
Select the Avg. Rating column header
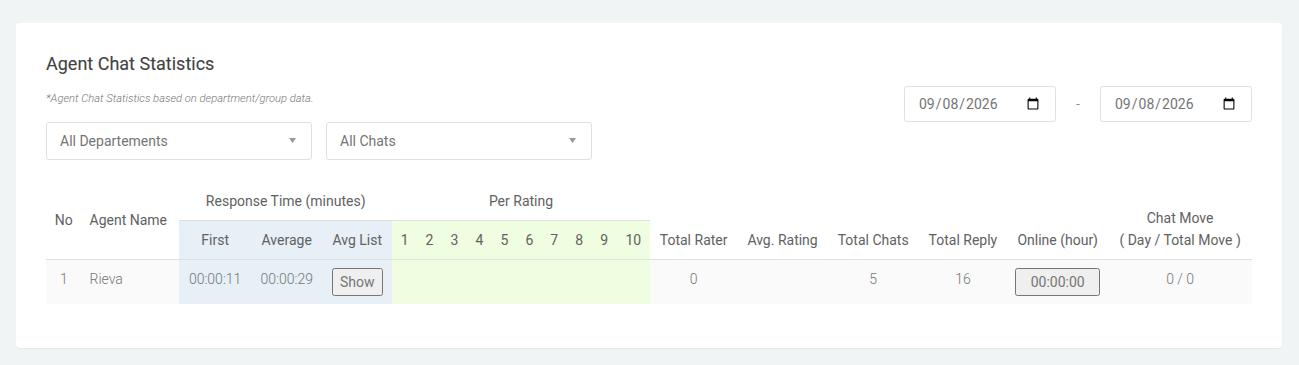point(782,240)
